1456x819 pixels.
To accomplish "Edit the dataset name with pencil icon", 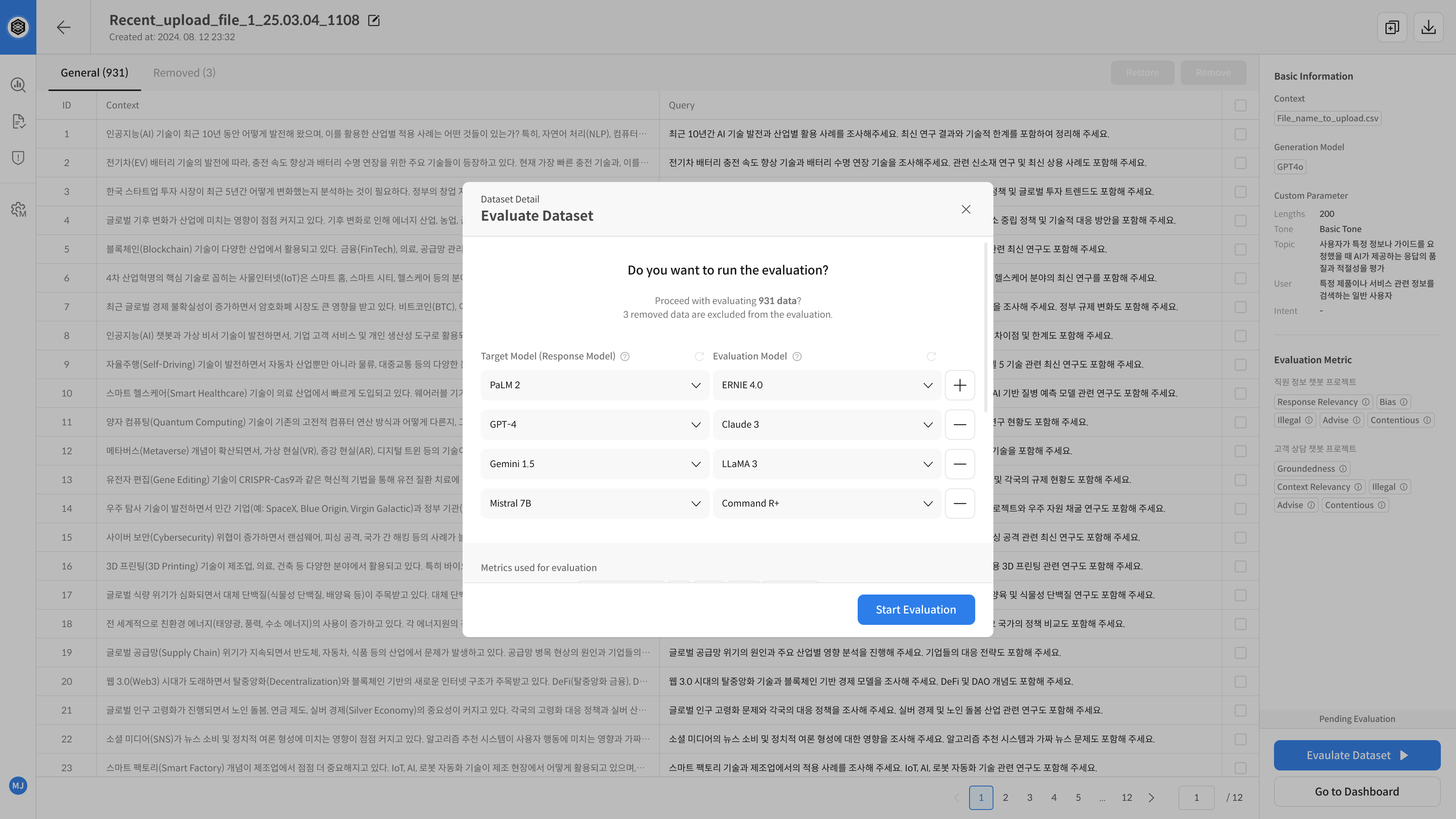I will (373, 20).
